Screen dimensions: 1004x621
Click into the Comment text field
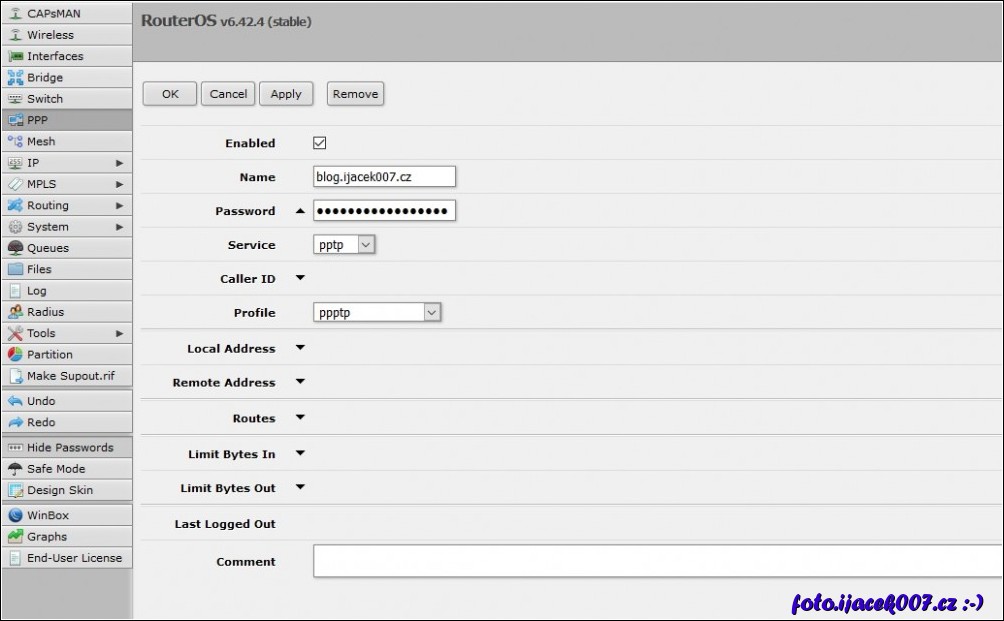655,561
